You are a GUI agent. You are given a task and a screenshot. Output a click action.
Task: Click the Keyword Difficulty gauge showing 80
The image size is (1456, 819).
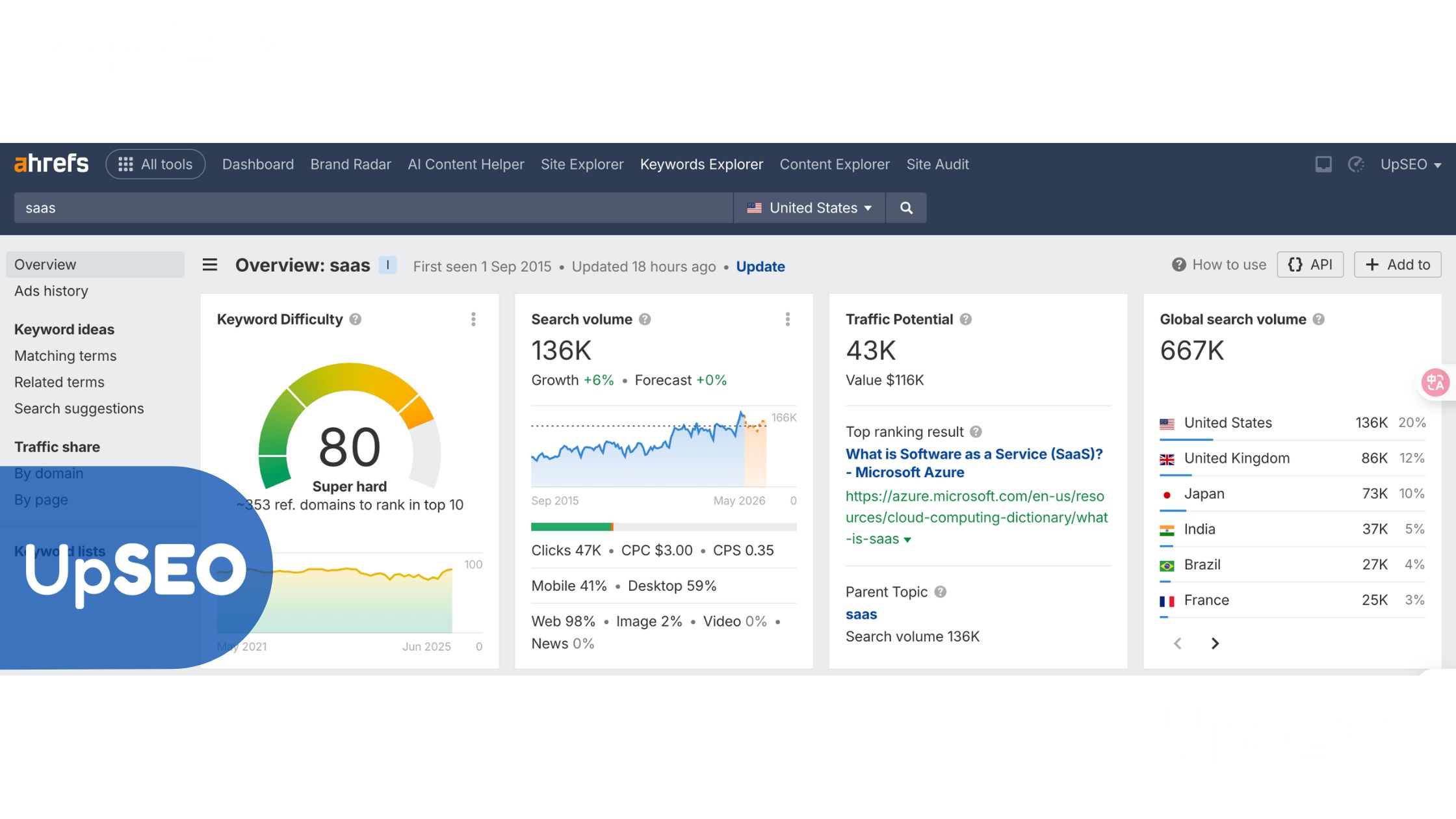[350, 426]
